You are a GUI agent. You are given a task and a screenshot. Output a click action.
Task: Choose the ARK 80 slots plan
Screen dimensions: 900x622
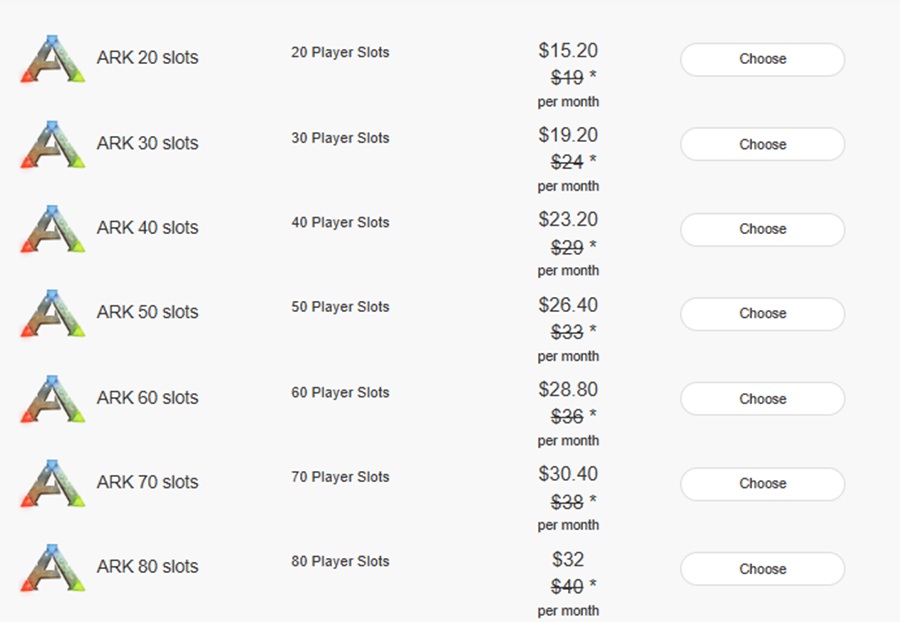pos(761,568)
